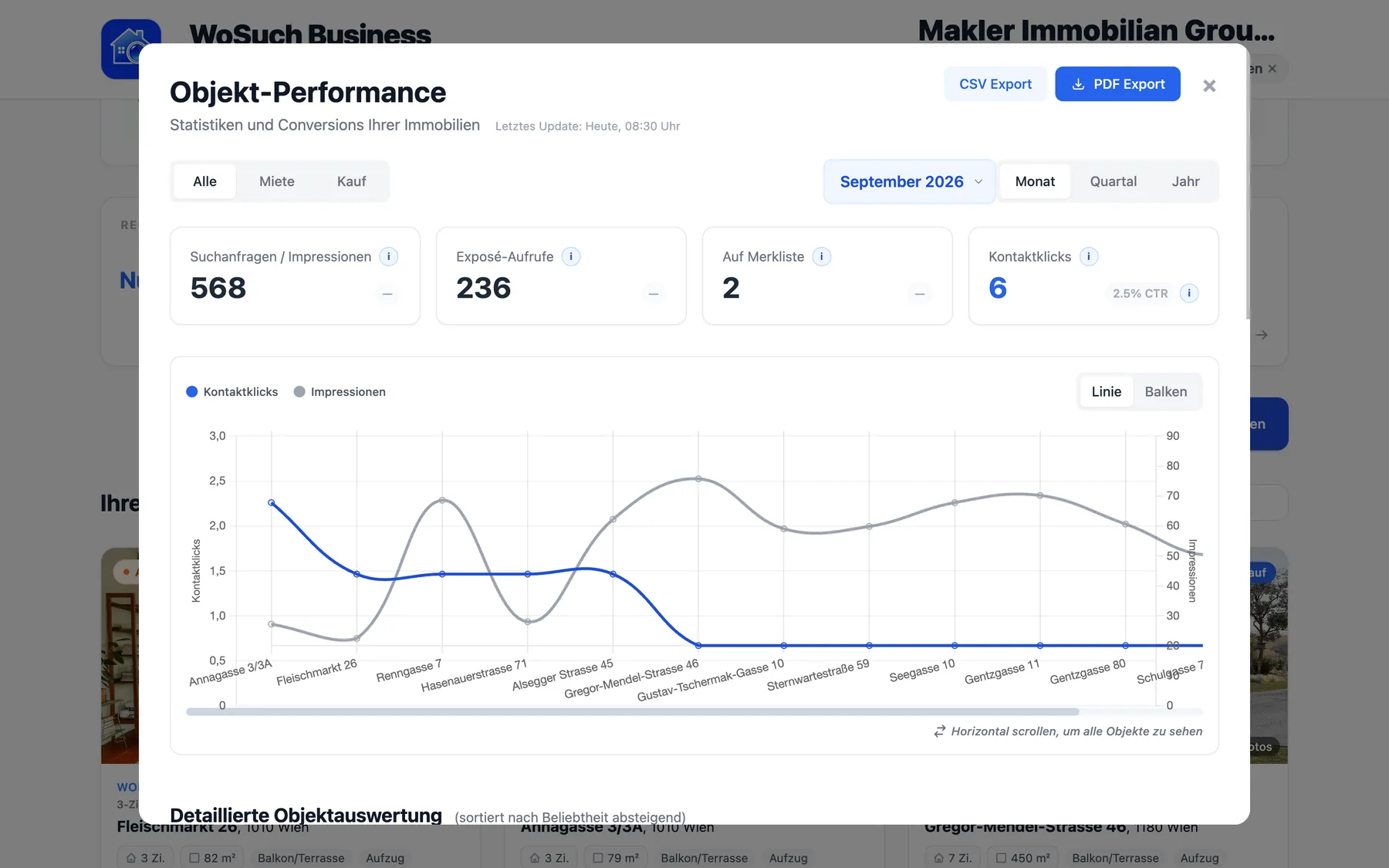Click trend dash icon in Auf Merkliste card
This screenshot has height=868, width=1389.
(920, 294)
